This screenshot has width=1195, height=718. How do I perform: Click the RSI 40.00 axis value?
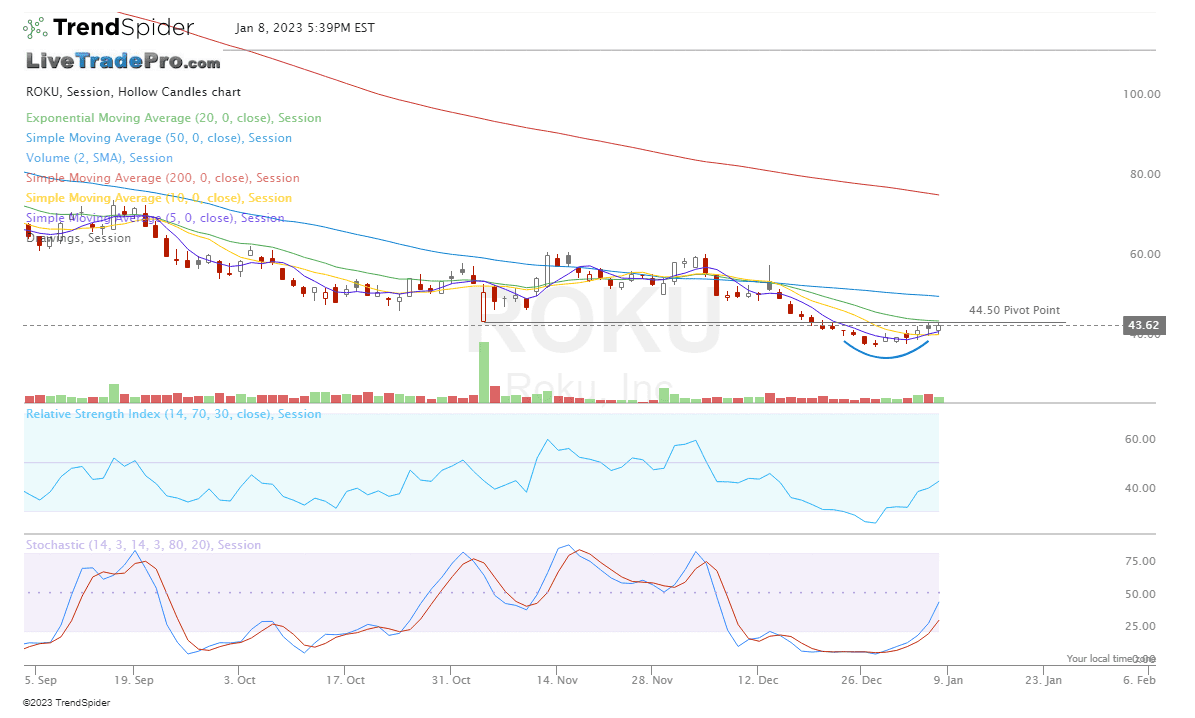click(x=1140, y=489)
